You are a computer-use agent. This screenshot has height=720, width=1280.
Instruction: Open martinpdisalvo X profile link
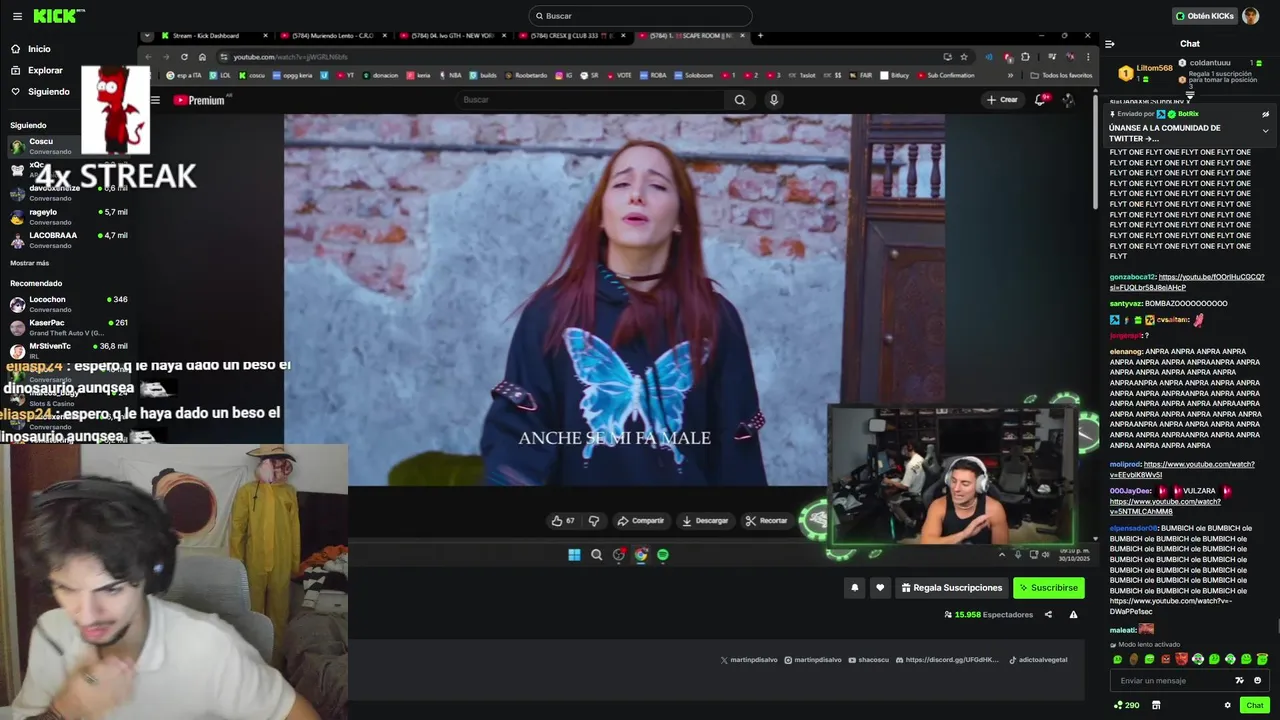click(748, 660)
